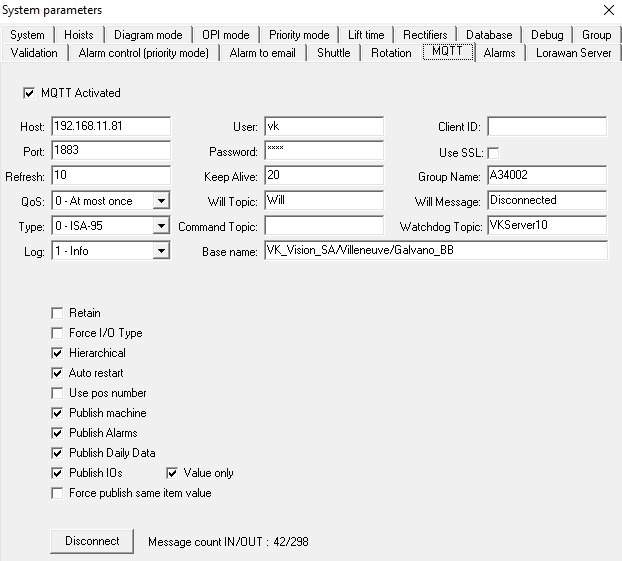Enable the Retain option
The width and height of the screenshot is (622, 561).
pyautogui.click(x=58, y=313)
